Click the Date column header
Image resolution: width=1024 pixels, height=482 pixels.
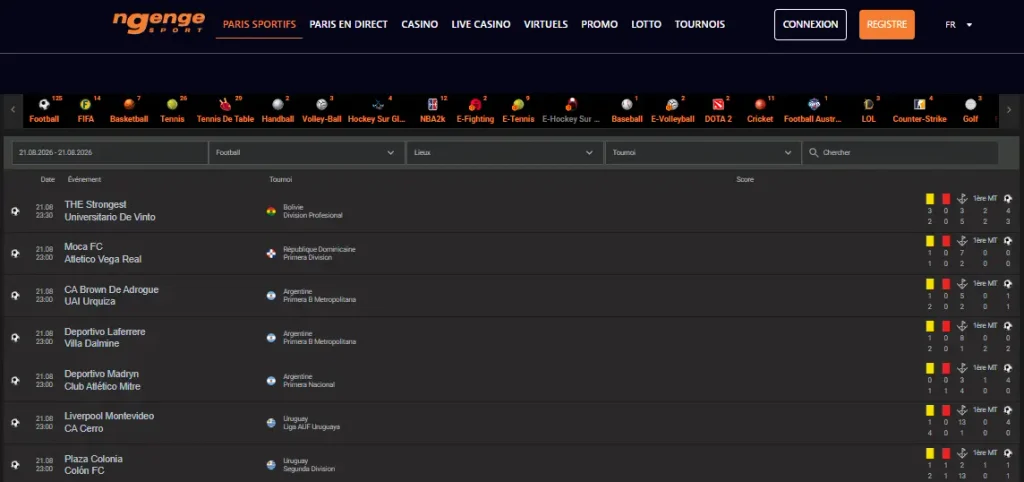pyautogui.click(x=48, y=179)
